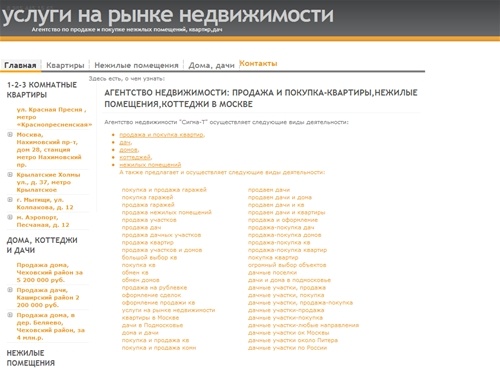Click продажа участков

[x=149, y=220]
